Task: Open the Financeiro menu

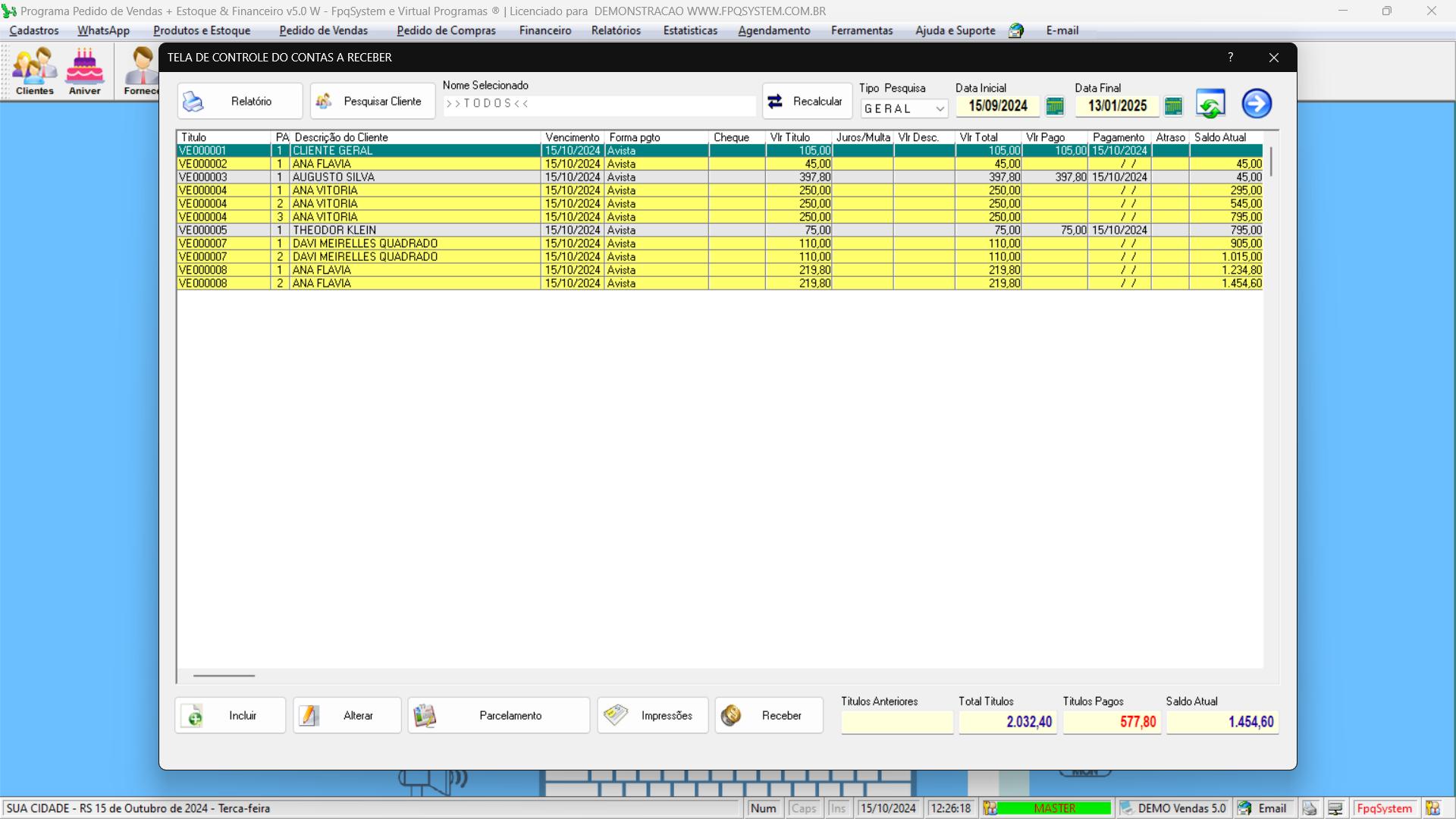Action: (x=545, y=30)
